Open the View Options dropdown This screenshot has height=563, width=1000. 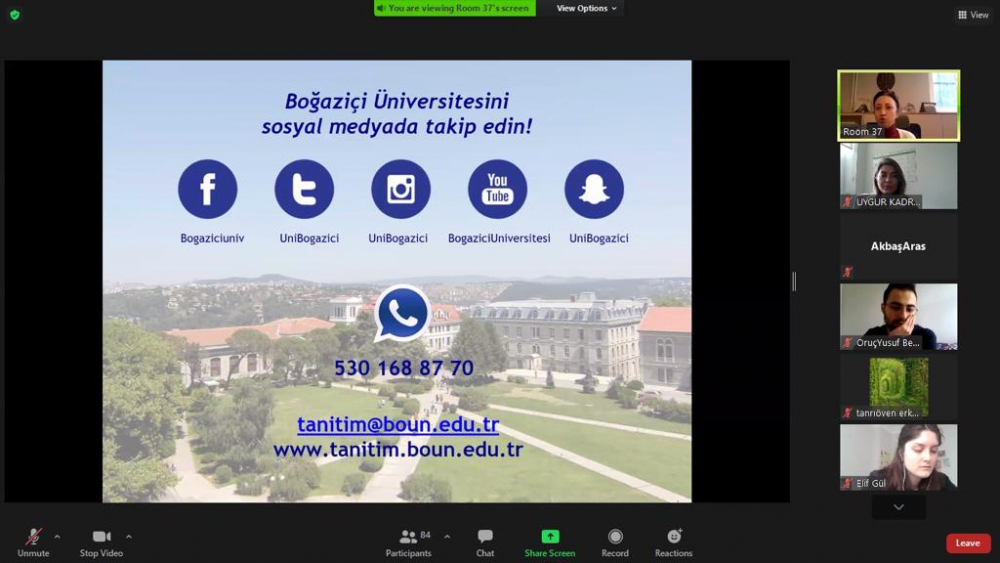pos(586,8)
